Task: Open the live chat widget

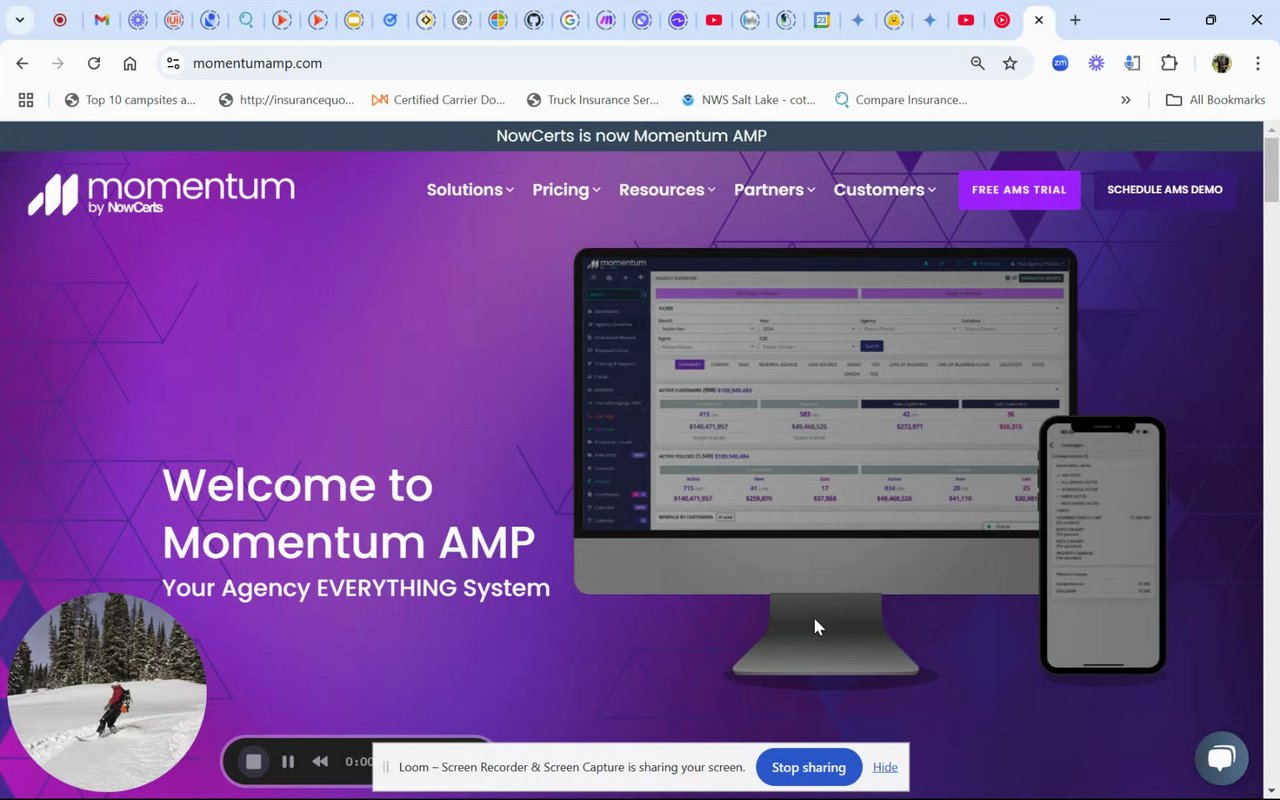Action: pyautogui.click(x=1220, y=758)
